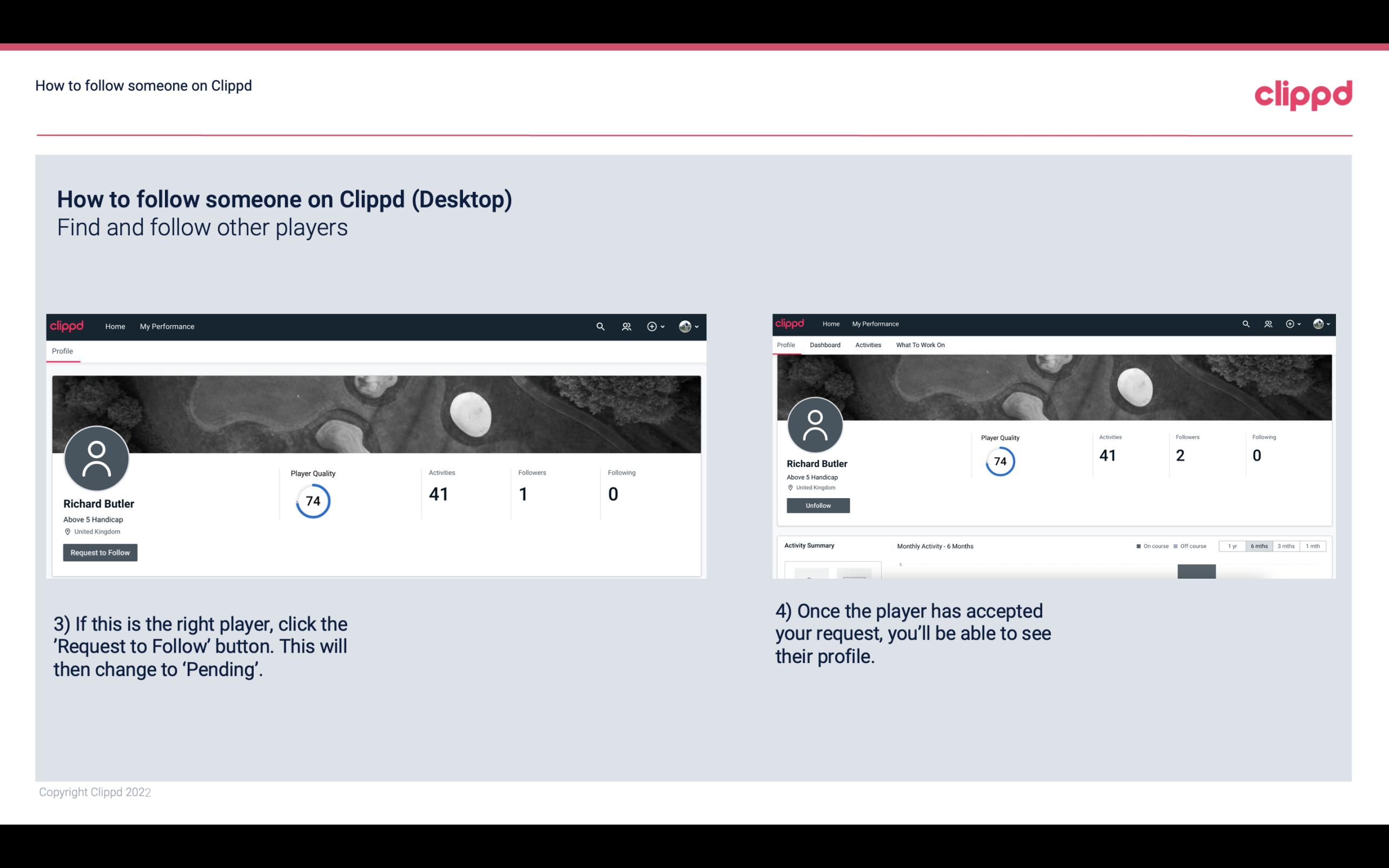Click the Clippd home logo icon
1389x868 pixels.
click(68, 326)
